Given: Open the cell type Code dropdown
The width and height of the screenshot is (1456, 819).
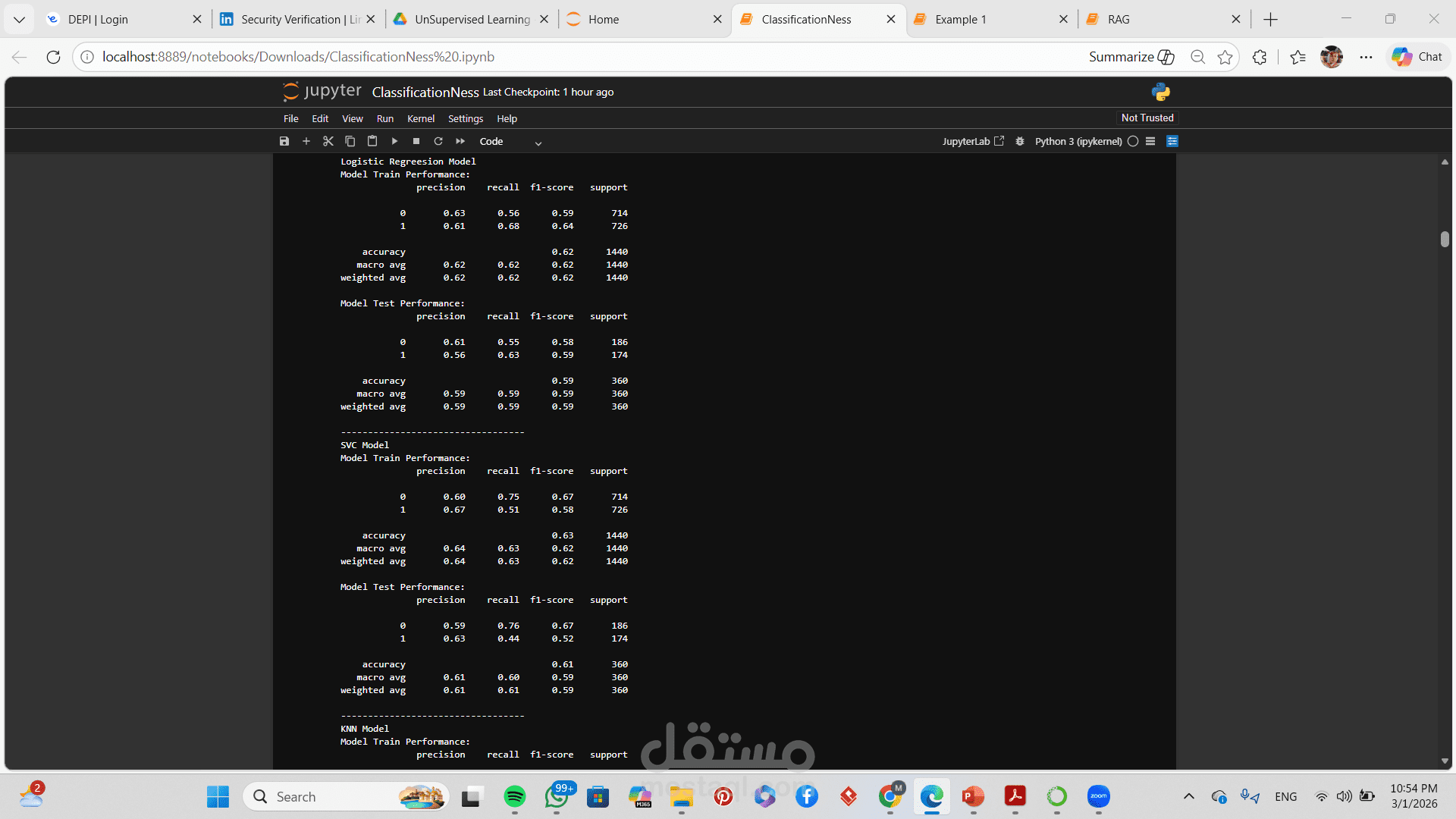Looking at the screenshot, I should pos(510,142).
